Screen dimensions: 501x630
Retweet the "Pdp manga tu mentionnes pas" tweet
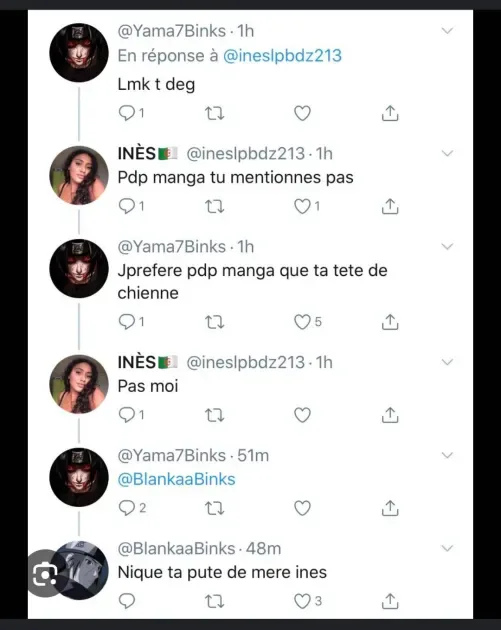(x=215, y=207)
